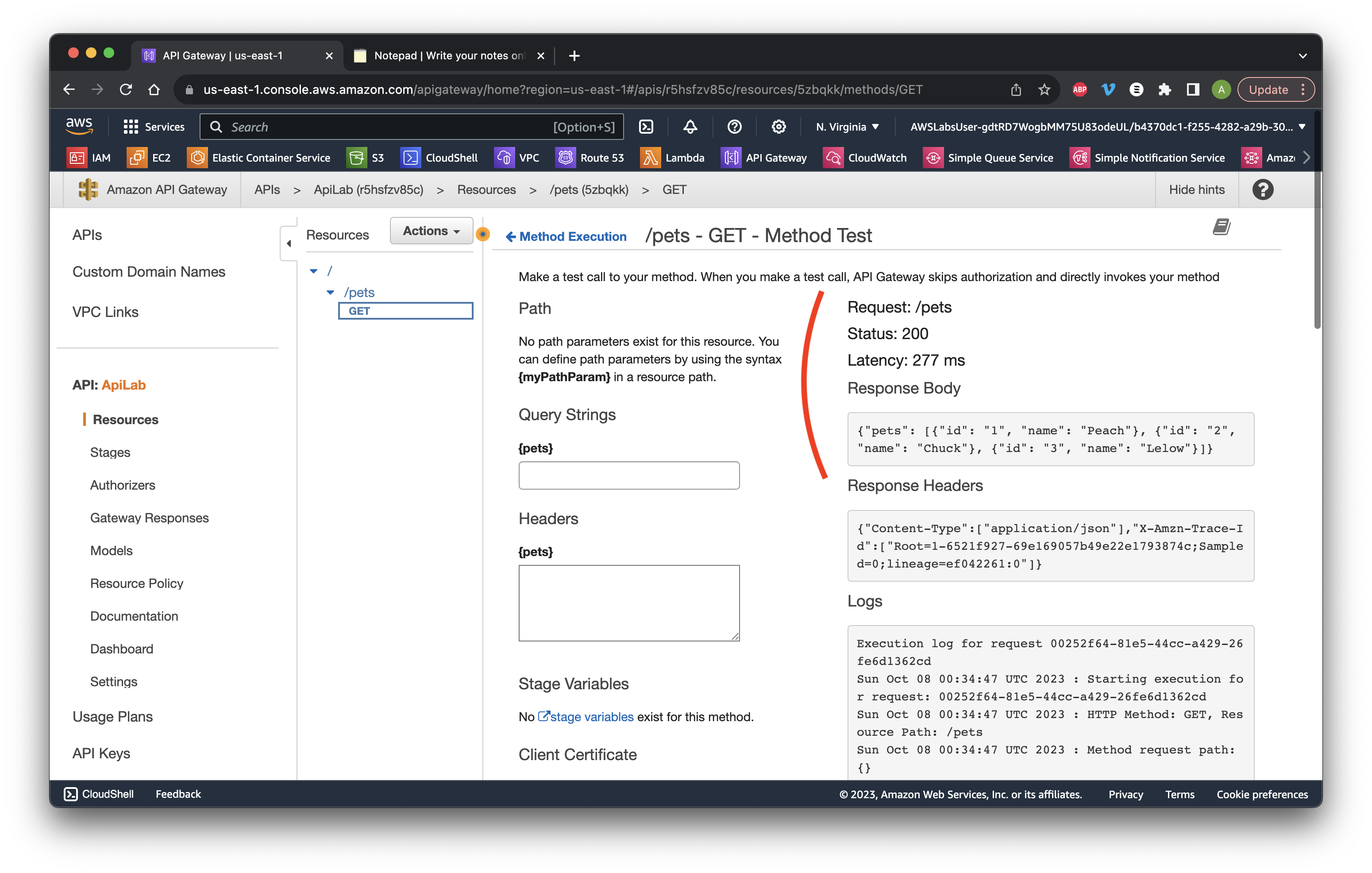The width and height of the screenshot is (1372, 873).
Task: Open the S3 service shortcut icon
Action: [356, 158]
